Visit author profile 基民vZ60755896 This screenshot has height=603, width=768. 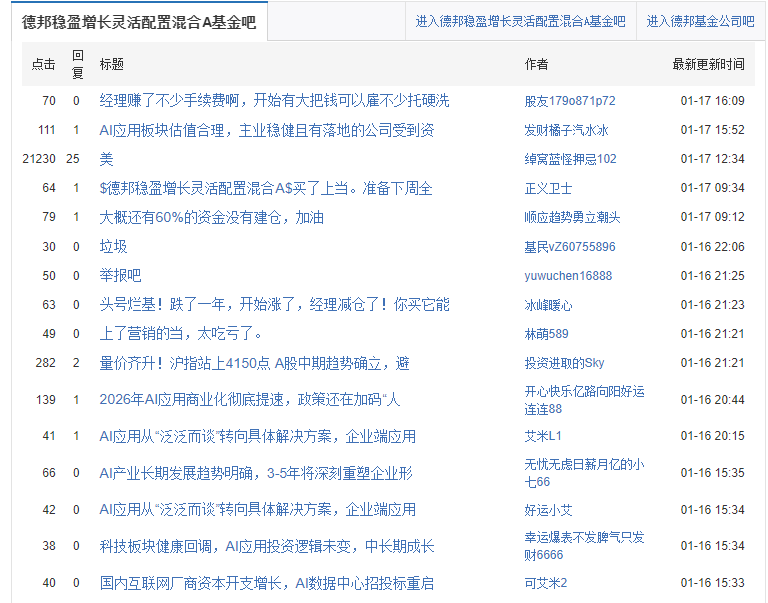pyautogui.click(x=570, y=246)
